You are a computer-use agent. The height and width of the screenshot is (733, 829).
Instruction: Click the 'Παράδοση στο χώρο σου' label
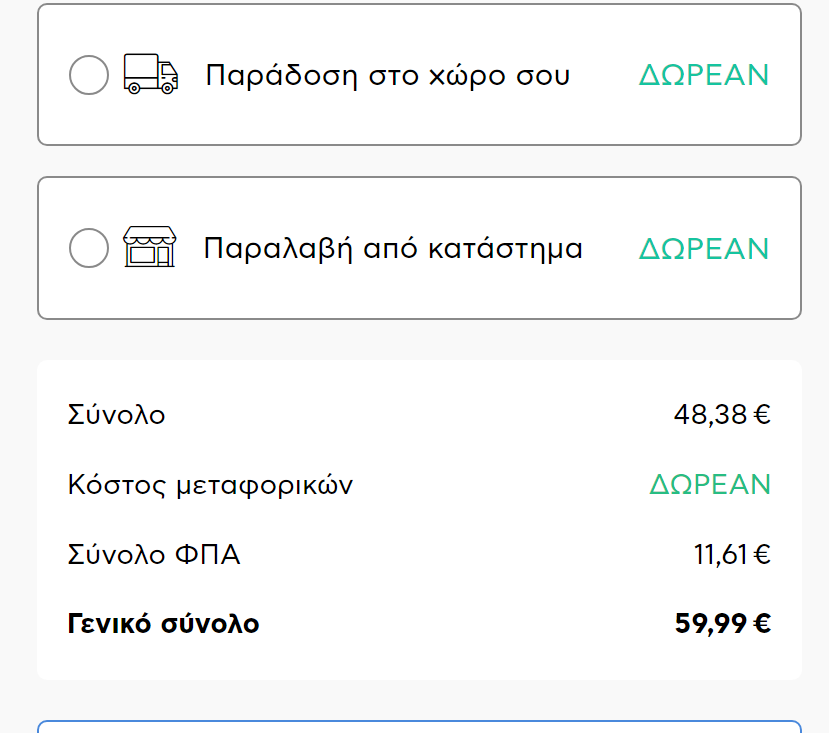(387, 76)
